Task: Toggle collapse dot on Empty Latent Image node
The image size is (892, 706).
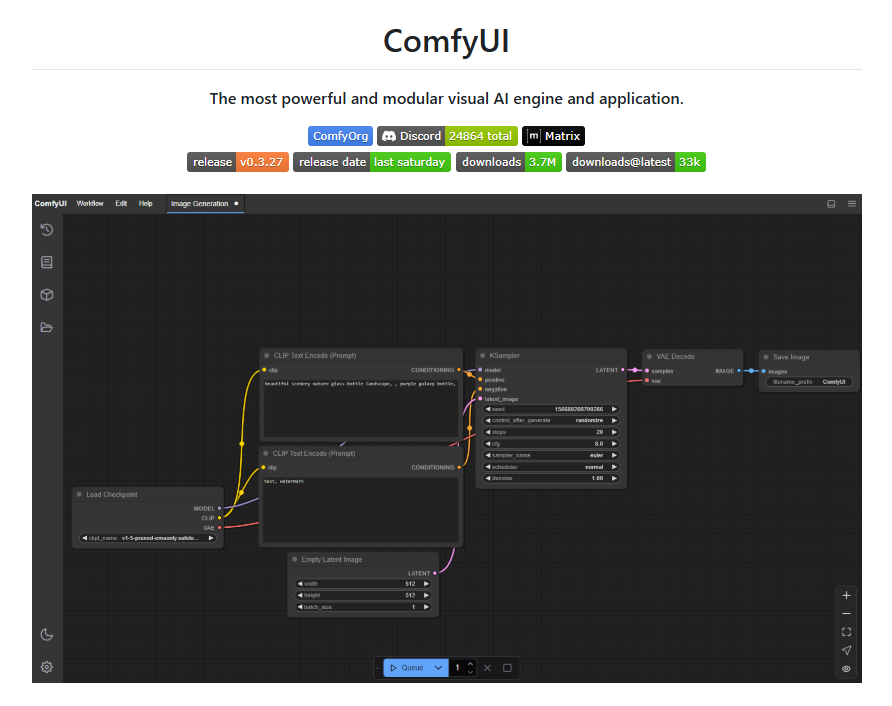Action: [295, 559]
